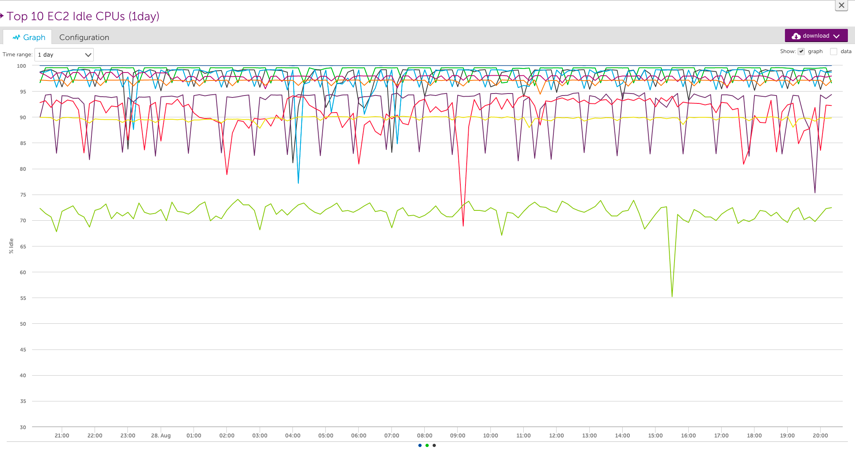Screen dimensions: 855x466
Task: Click the % Idle vertical axis label
Action: (x=11, y=245)
